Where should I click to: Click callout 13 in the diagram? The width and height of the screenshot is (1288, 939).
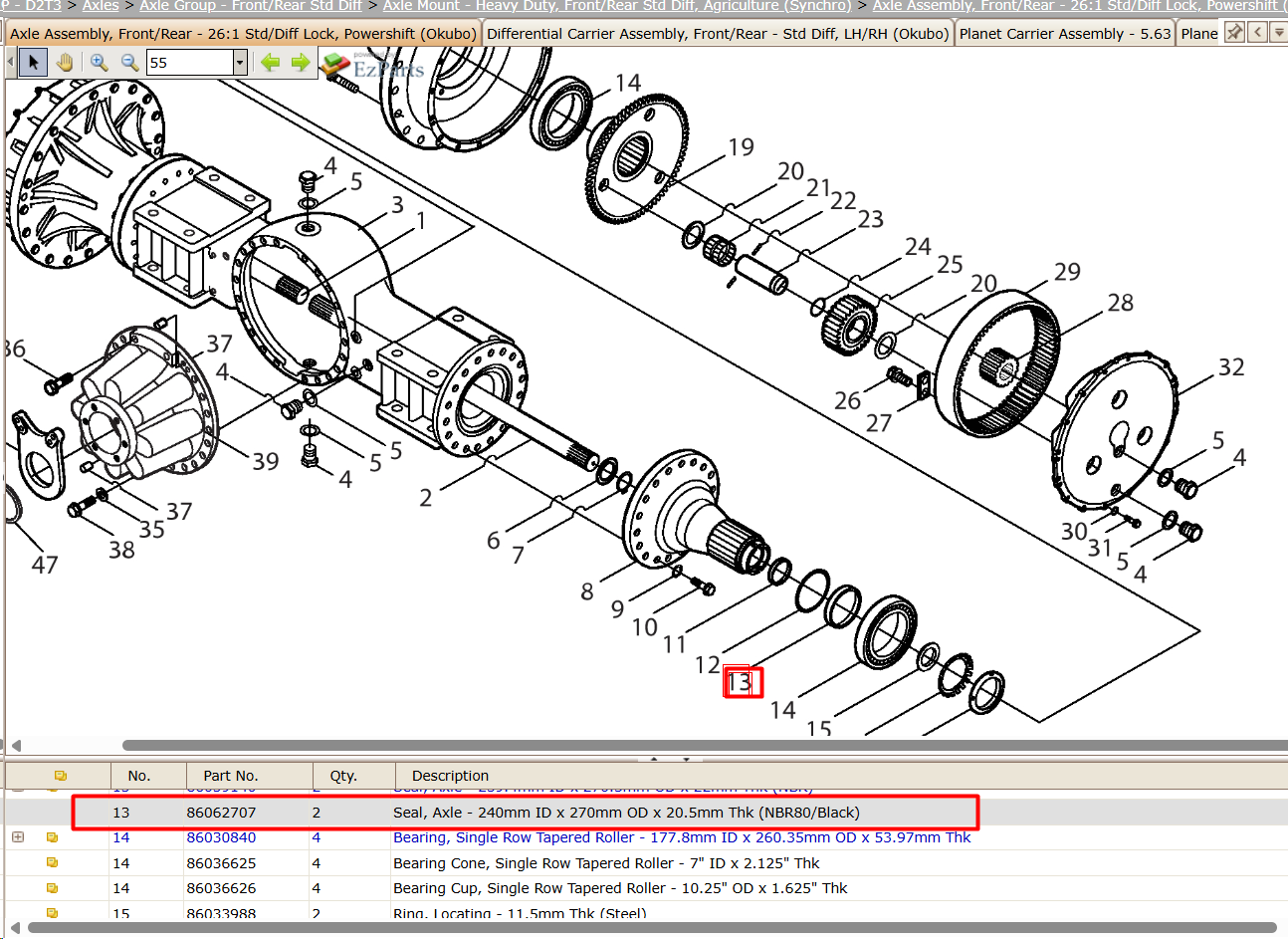(740, 682)
